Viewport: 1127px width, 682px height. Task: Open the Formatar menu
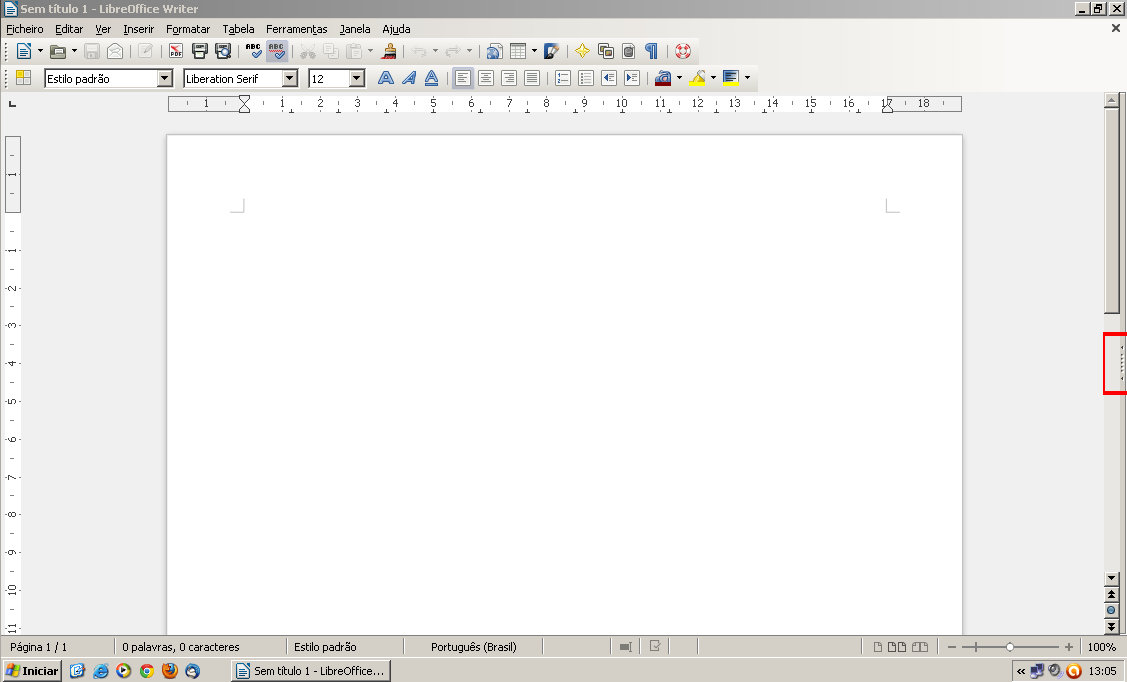[x=188, y=29]
